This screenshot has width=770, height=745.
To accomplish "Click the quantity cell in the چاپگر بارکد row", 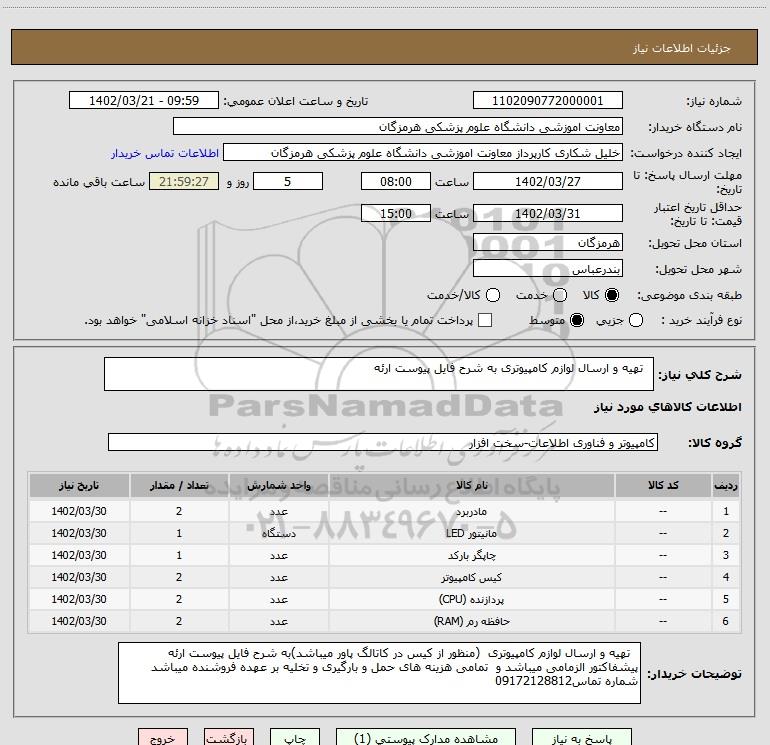I will tap(179, 555).
